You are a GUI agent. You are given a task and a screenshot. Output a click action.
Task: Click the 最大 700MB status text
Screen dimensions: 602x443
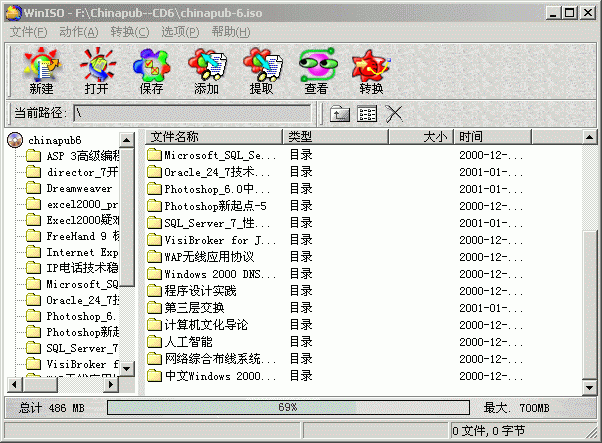tap(516, 408)
